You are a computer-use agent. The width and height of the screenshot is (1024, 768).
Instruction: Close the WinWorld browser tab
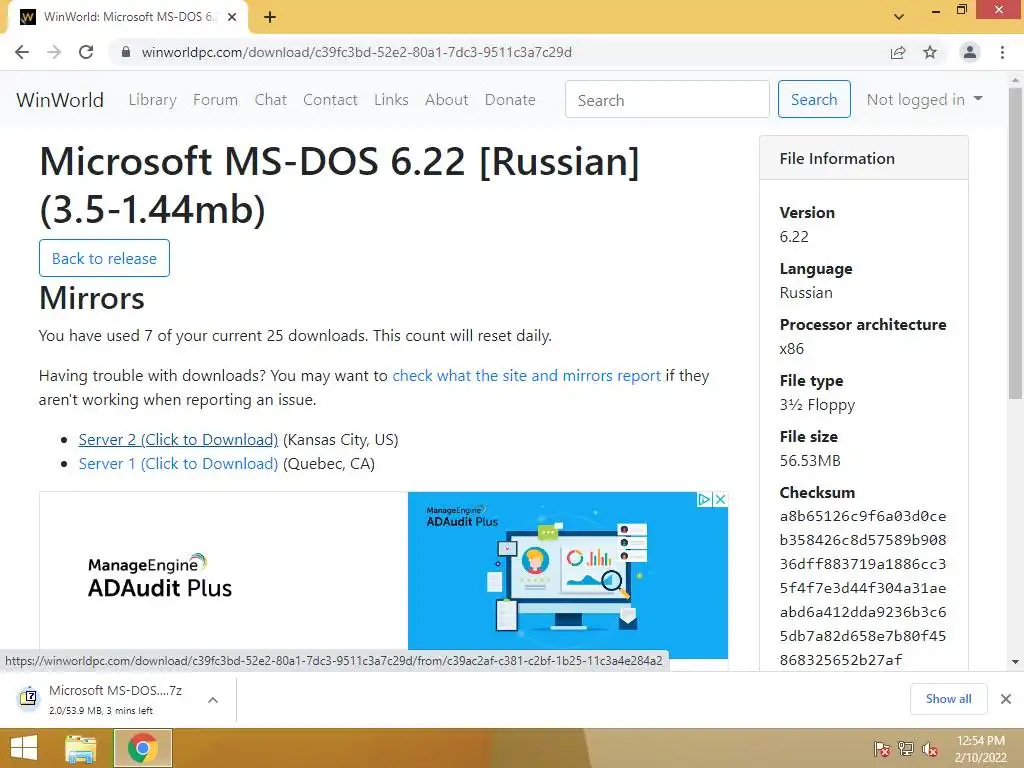(232, 17)
